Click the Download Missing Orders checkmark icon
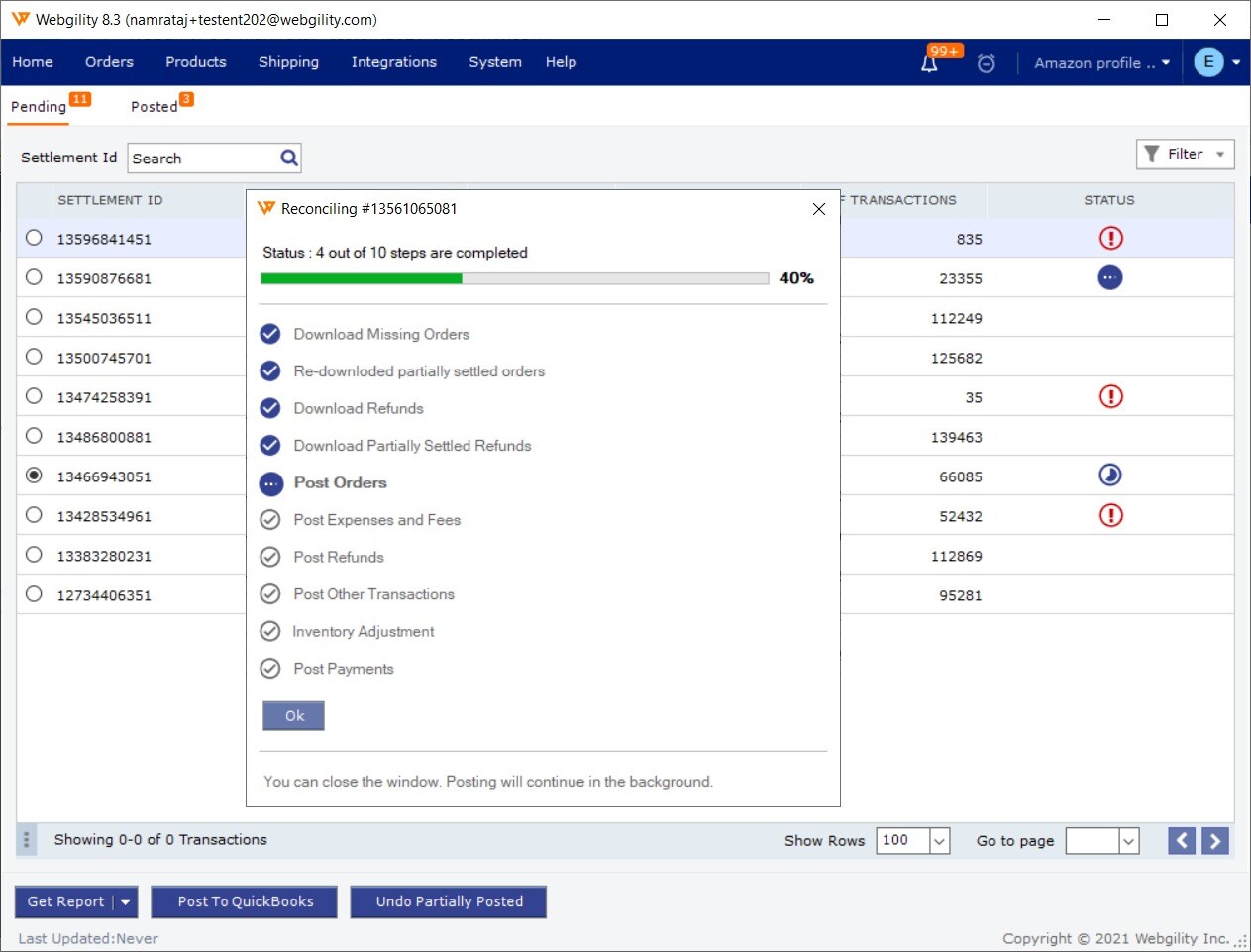 point(269,334)
